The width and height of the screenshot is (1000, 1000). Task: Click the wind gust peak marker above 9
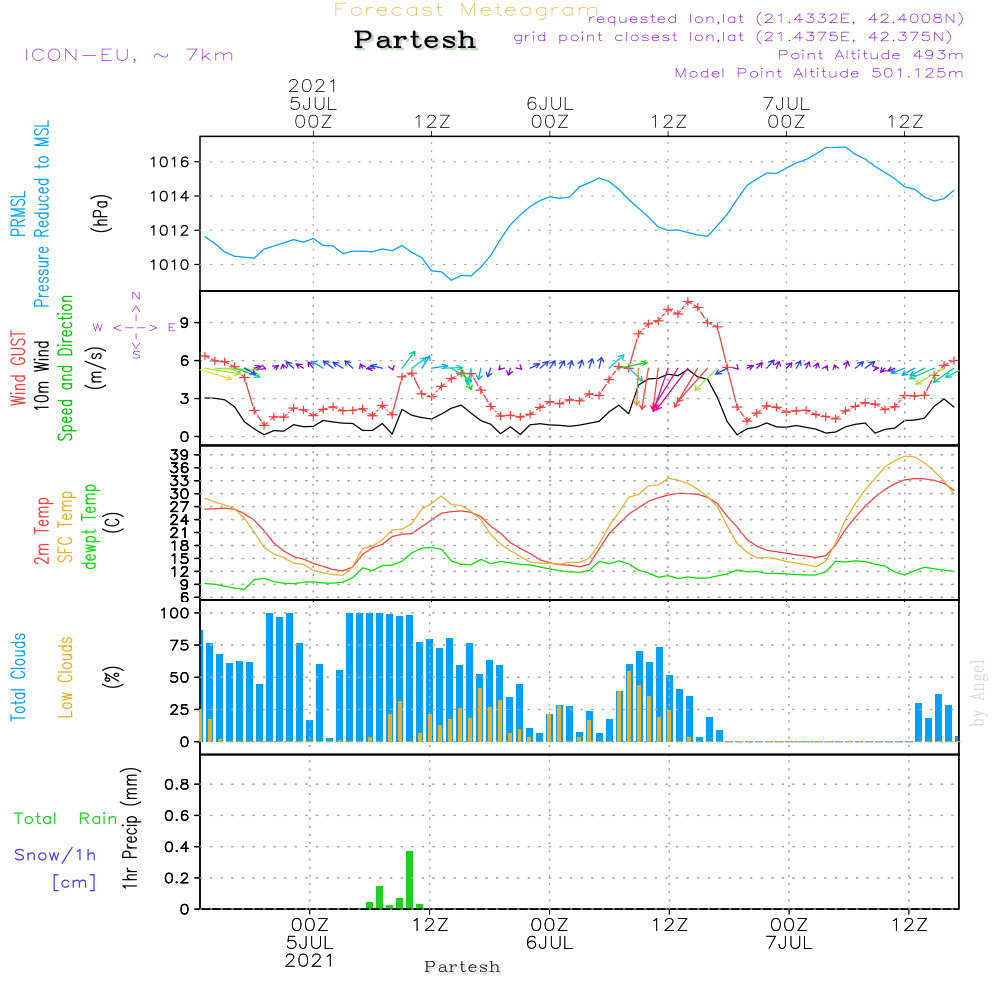tap(688, 302)
